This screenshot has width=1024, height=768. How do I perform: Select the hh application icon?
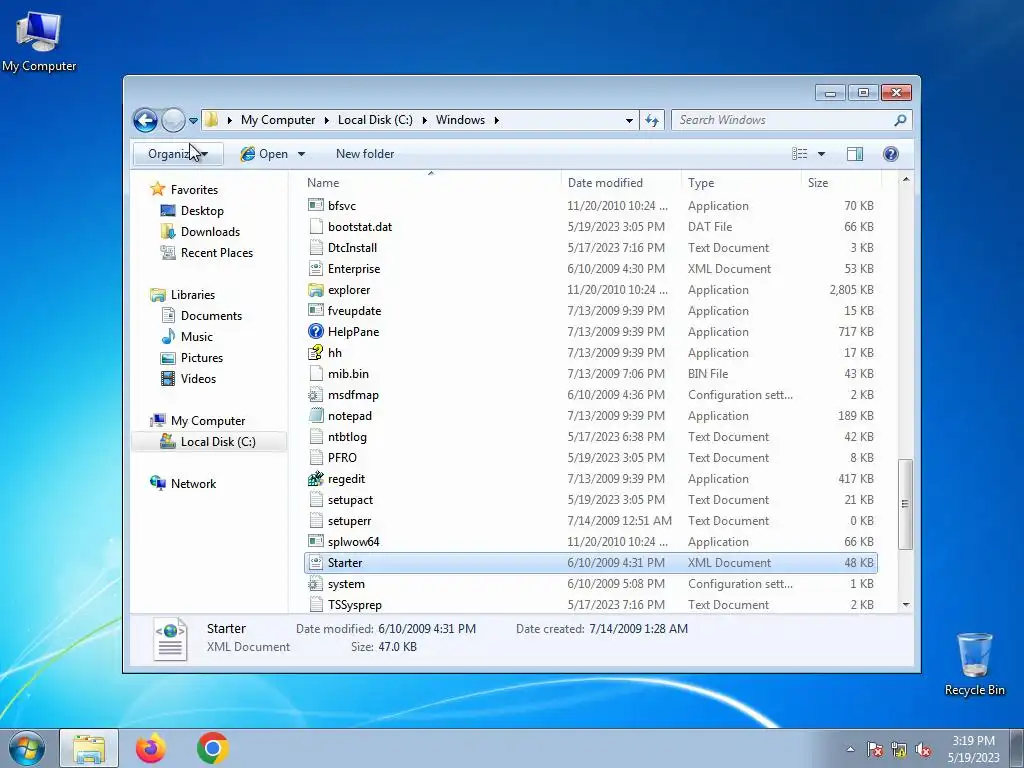point(316,353)
